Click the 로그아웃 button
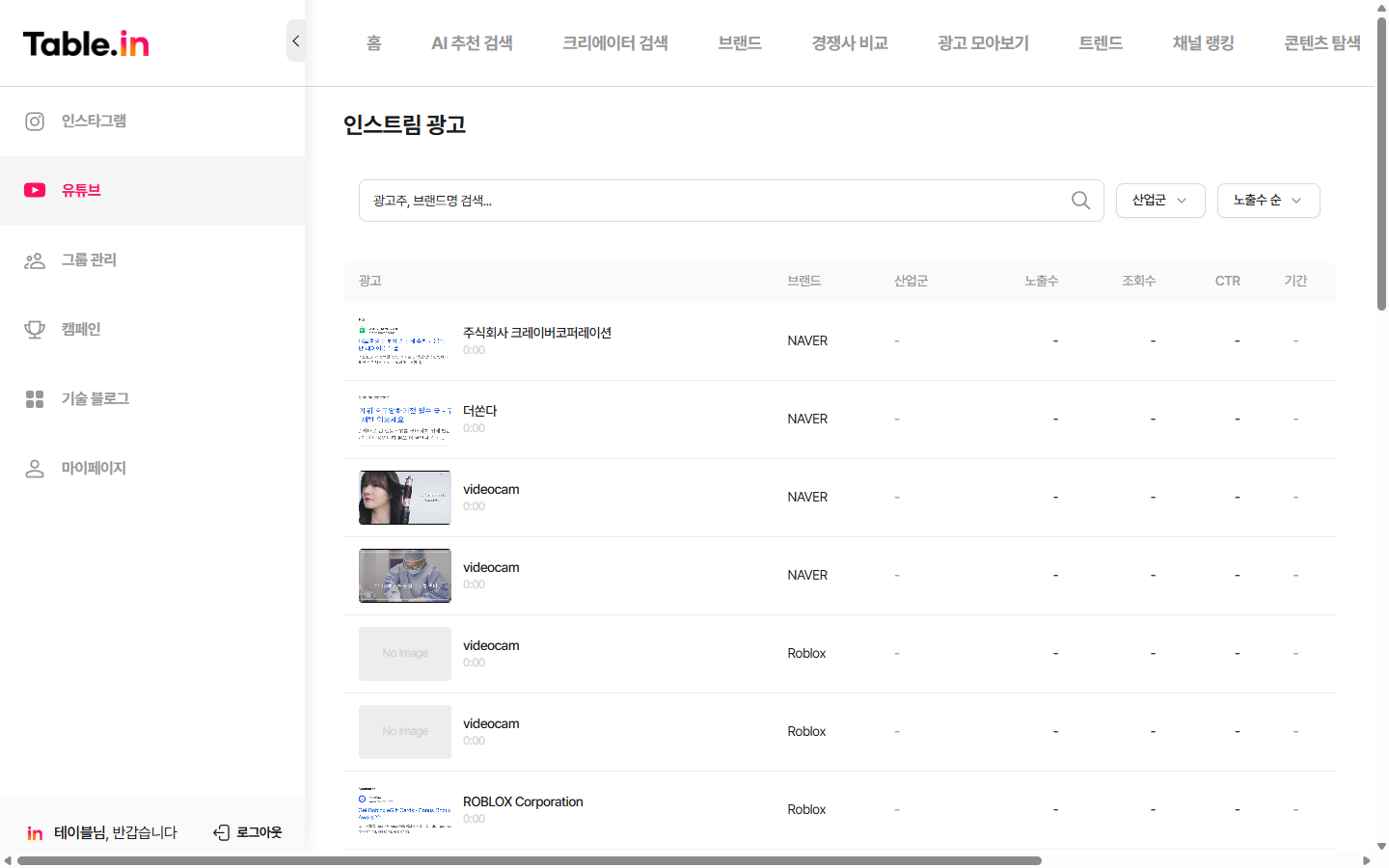The width and height of the screenshot is (1389, 868). coord(247,831)
